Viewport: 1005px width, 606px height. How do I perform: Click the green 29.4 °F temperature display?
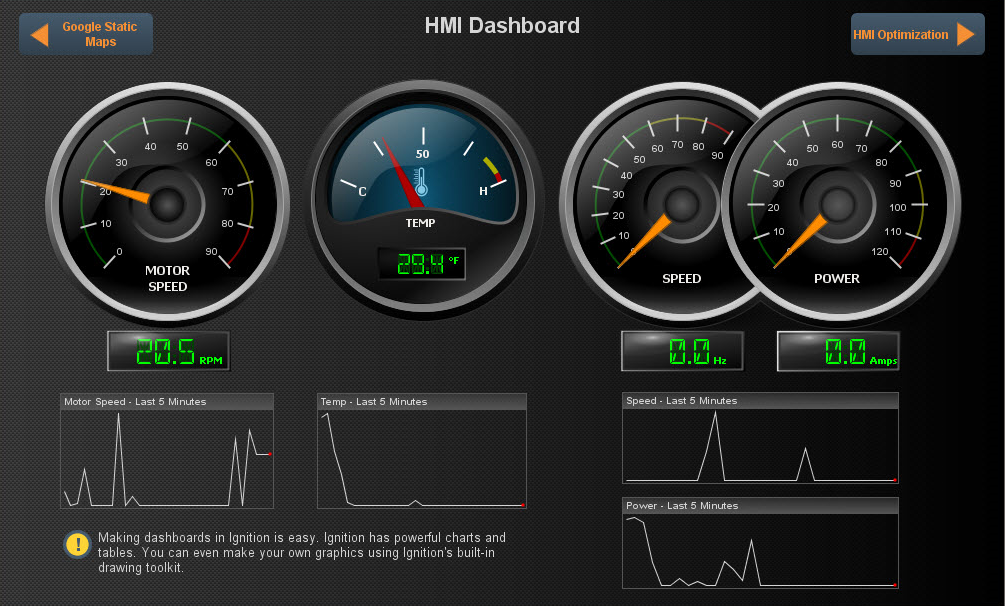pyautogui.click(x=422, y=264)
